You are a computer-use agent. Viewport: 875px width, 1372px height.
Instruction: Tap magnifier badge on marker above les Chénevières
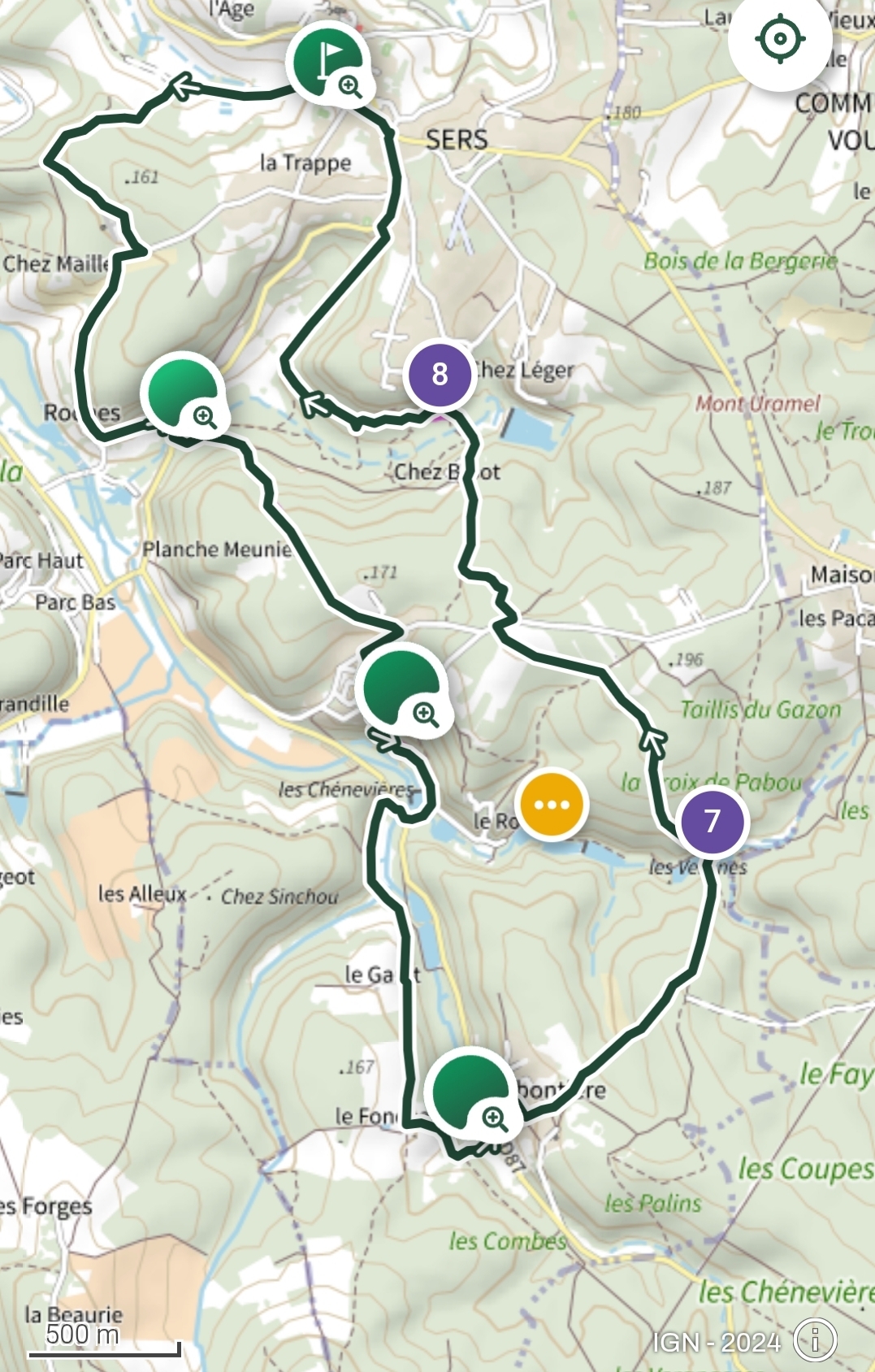[x=426, y=714]
